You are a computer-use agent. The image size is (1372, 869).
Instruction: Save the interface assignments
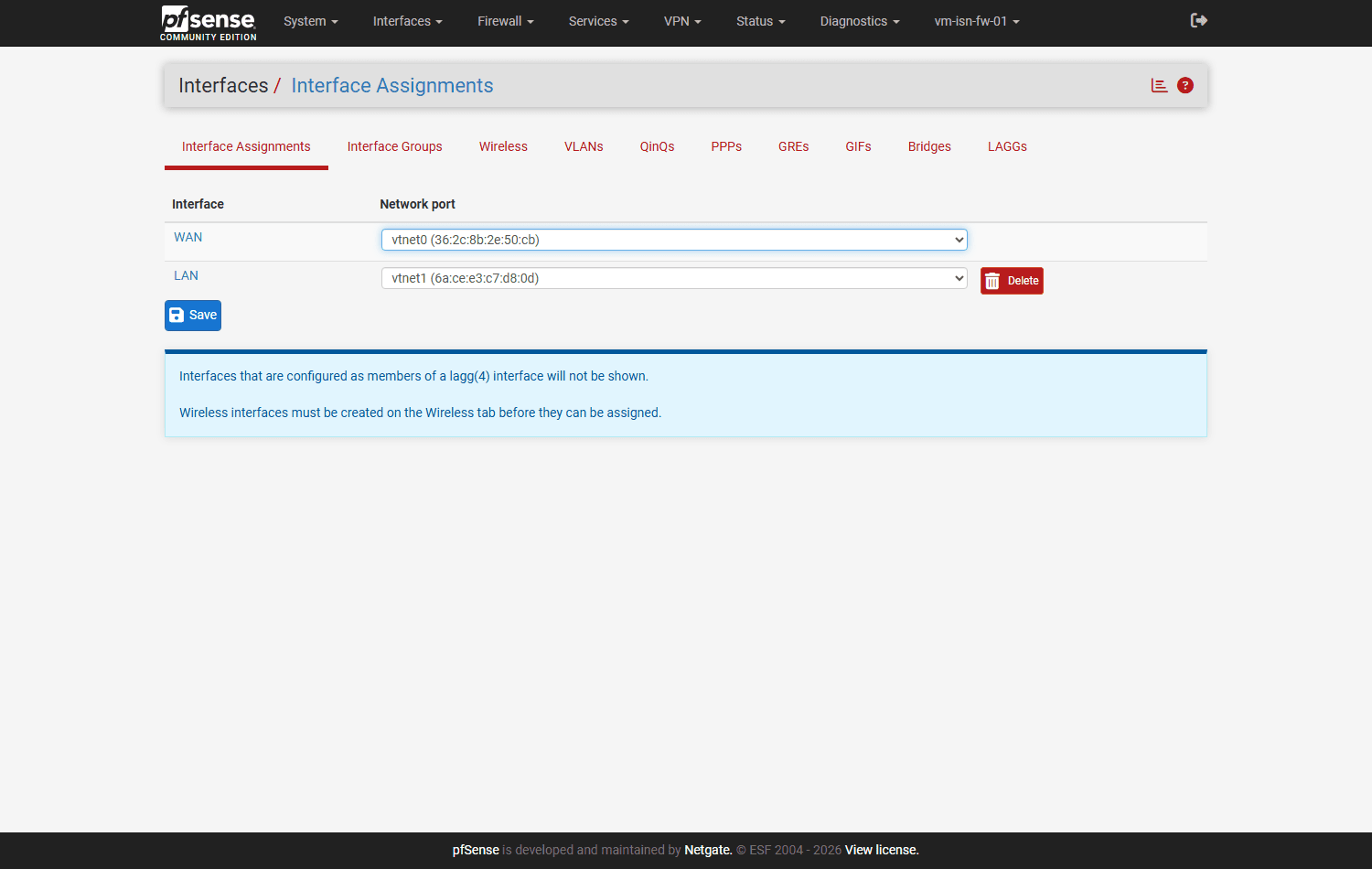pos(193,316)
